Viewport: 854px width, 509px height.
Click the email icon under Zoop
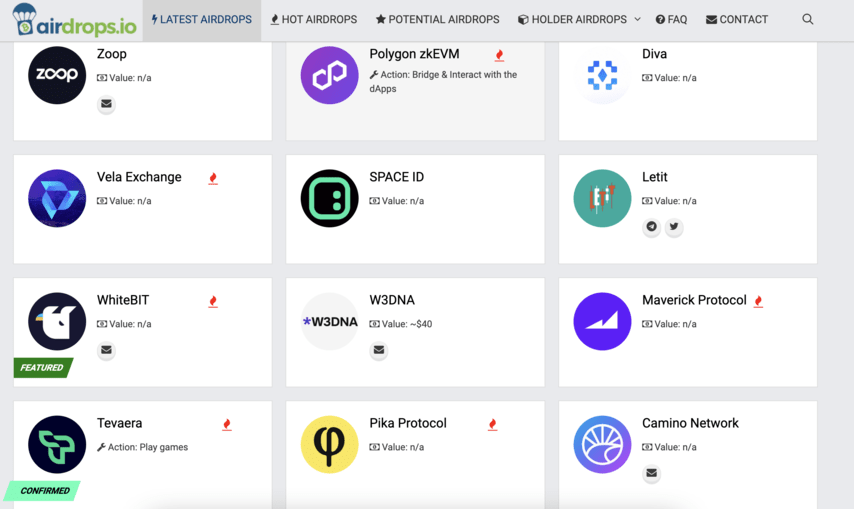(106, 104)
